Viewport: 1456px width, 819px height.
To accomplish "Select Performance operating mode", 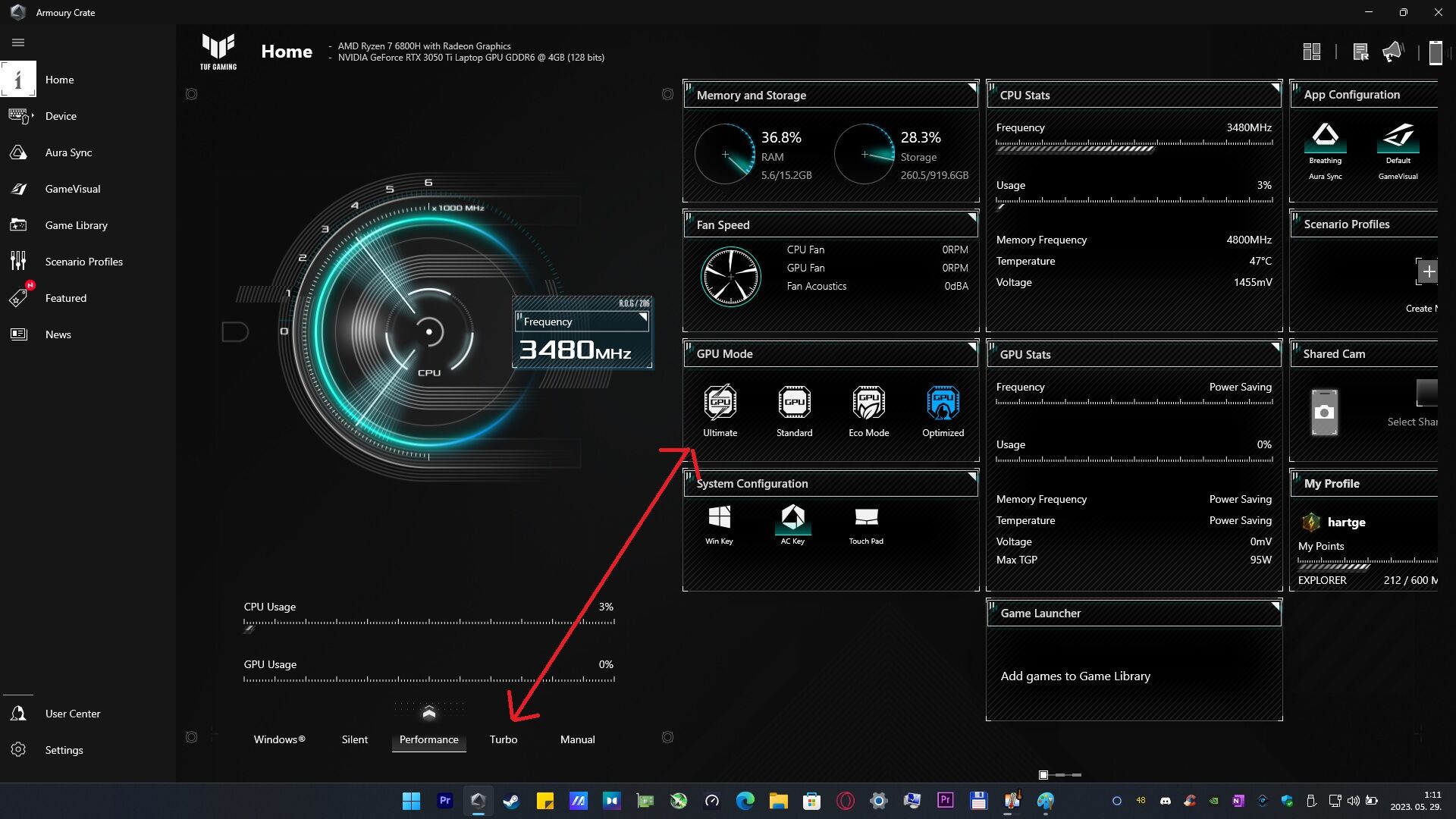I will [x=428, y=739].
